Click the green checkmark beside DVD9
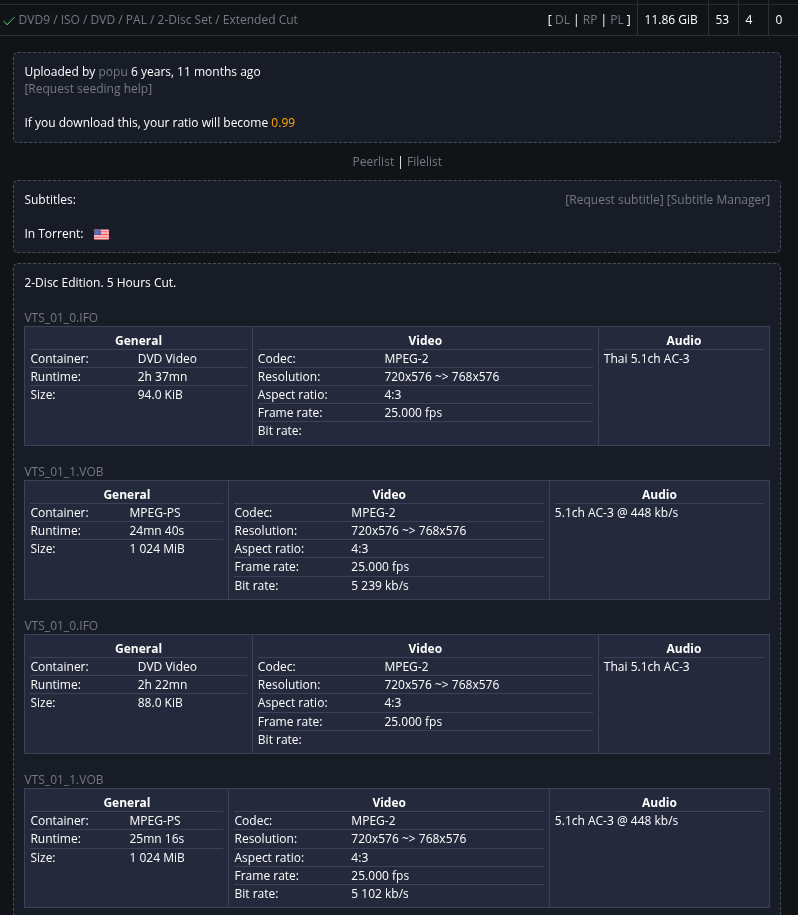Screen dimensions: 798x915 coord(9,20)
